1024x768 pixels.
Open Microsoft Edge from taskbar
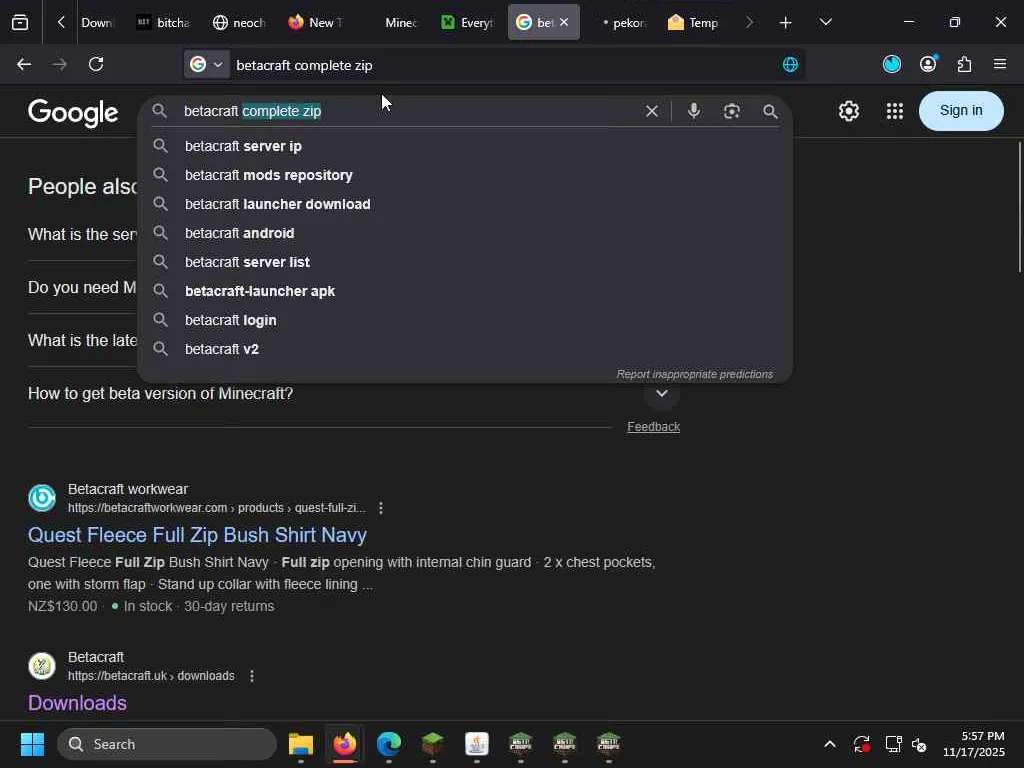tap(389, 744)
